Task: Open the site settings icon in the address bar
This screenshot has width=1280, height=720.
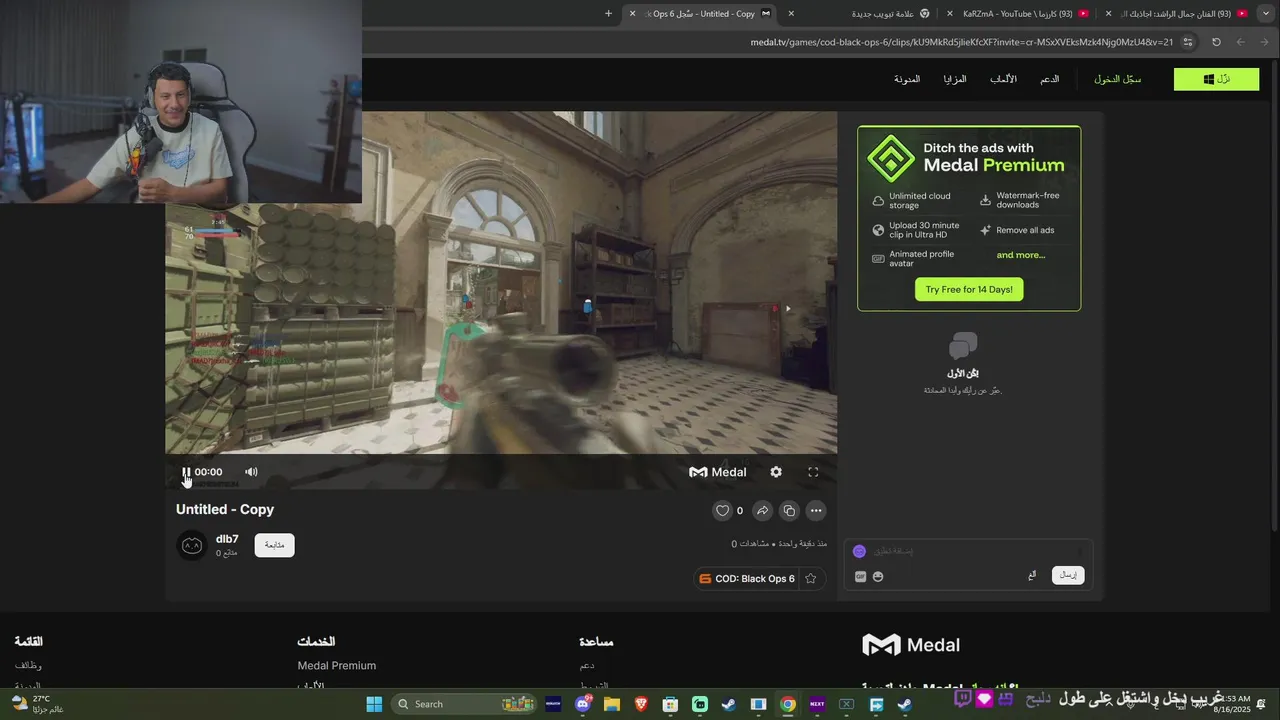Action: (x=1188, y=42)
